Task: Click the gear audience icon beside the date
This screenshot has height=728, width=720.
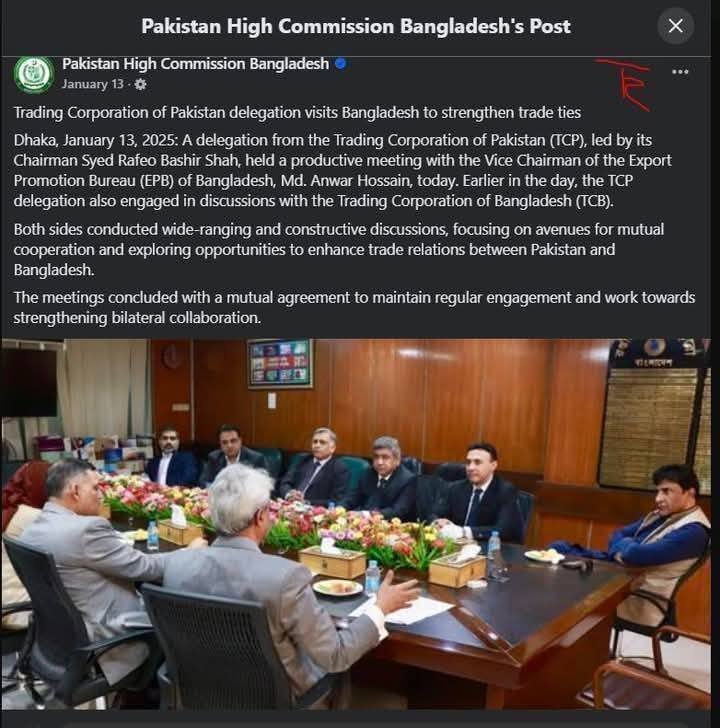Action: click(x=140, y=84)
